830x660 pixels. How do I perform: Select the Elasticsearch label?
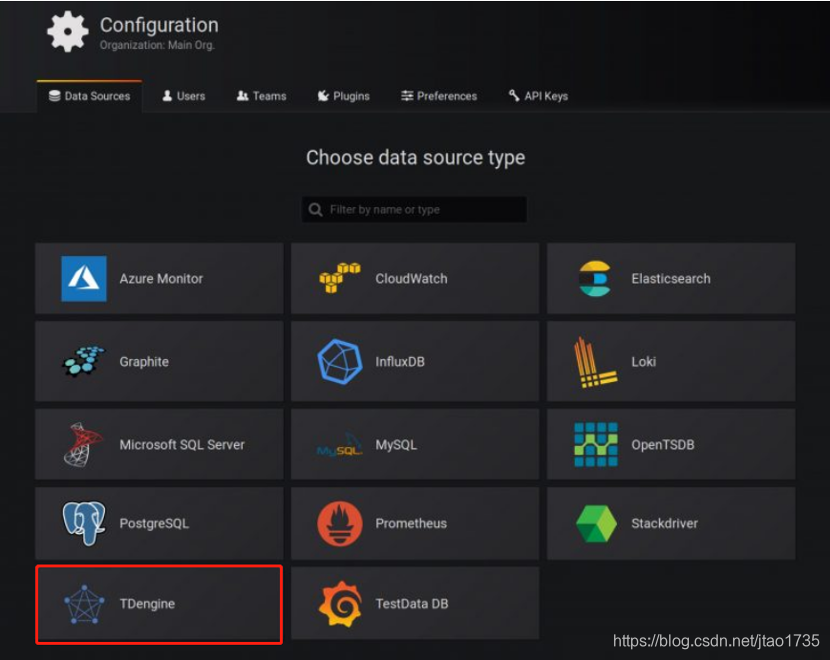click(x=671, y=279)
